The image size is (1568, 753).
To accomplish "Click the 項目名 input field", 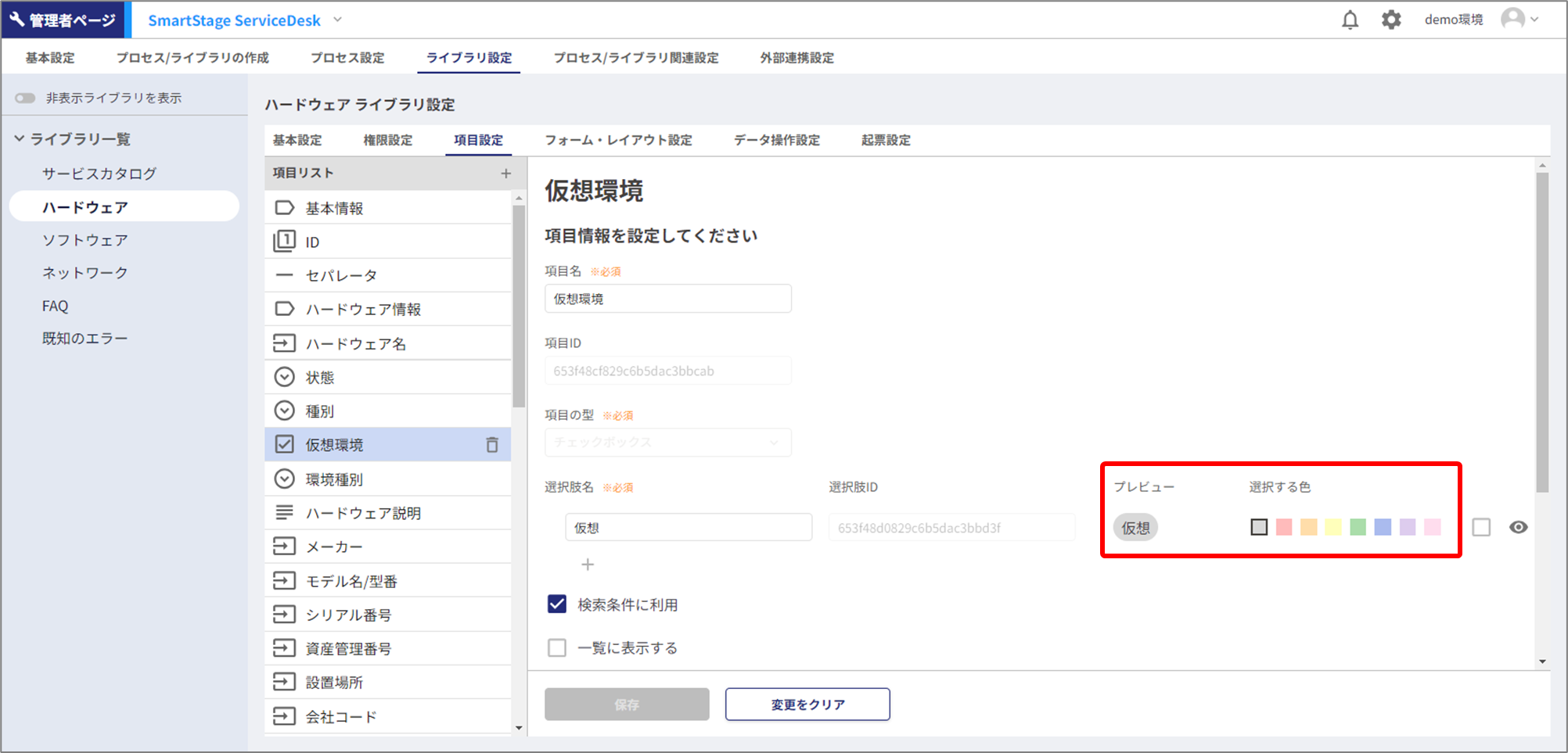I will [x=667, y=299].
